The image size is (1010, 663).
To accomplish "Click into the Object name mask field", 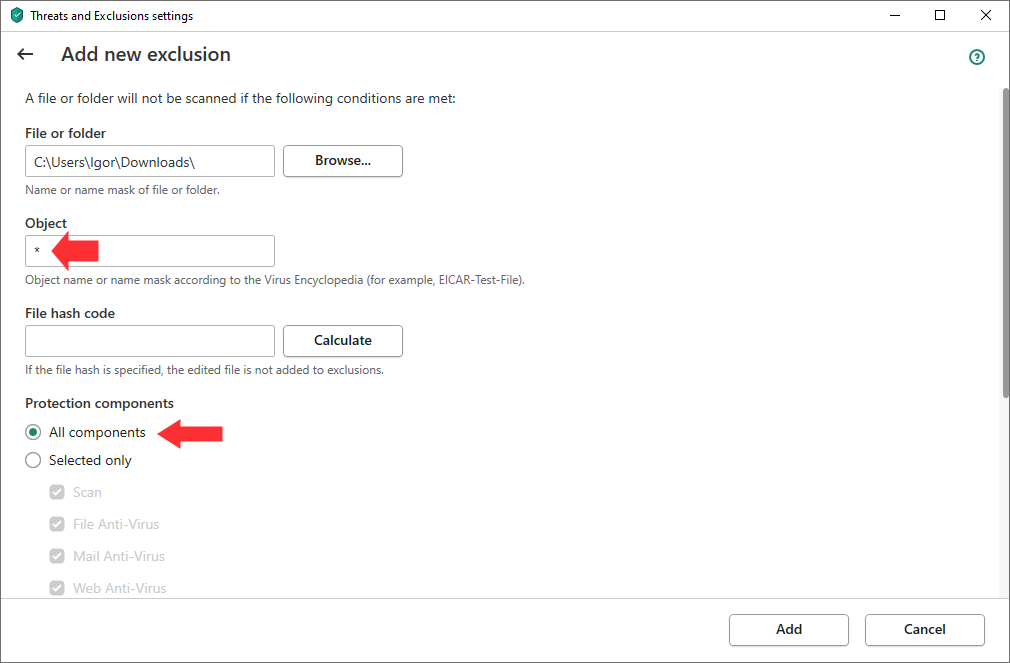I will point(150,251).
